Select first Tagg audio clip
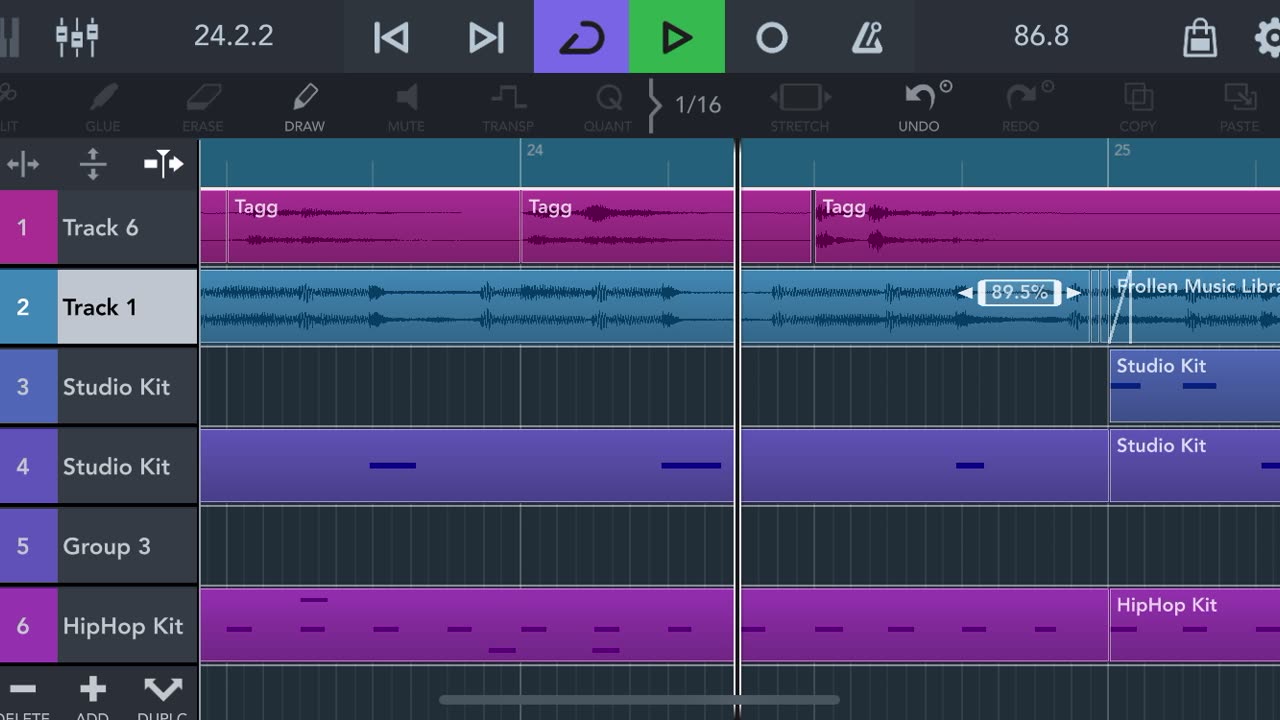Image resolution: width=1280 pixels, height=720 pixels. pyautogui.click(x=373, y=227)
